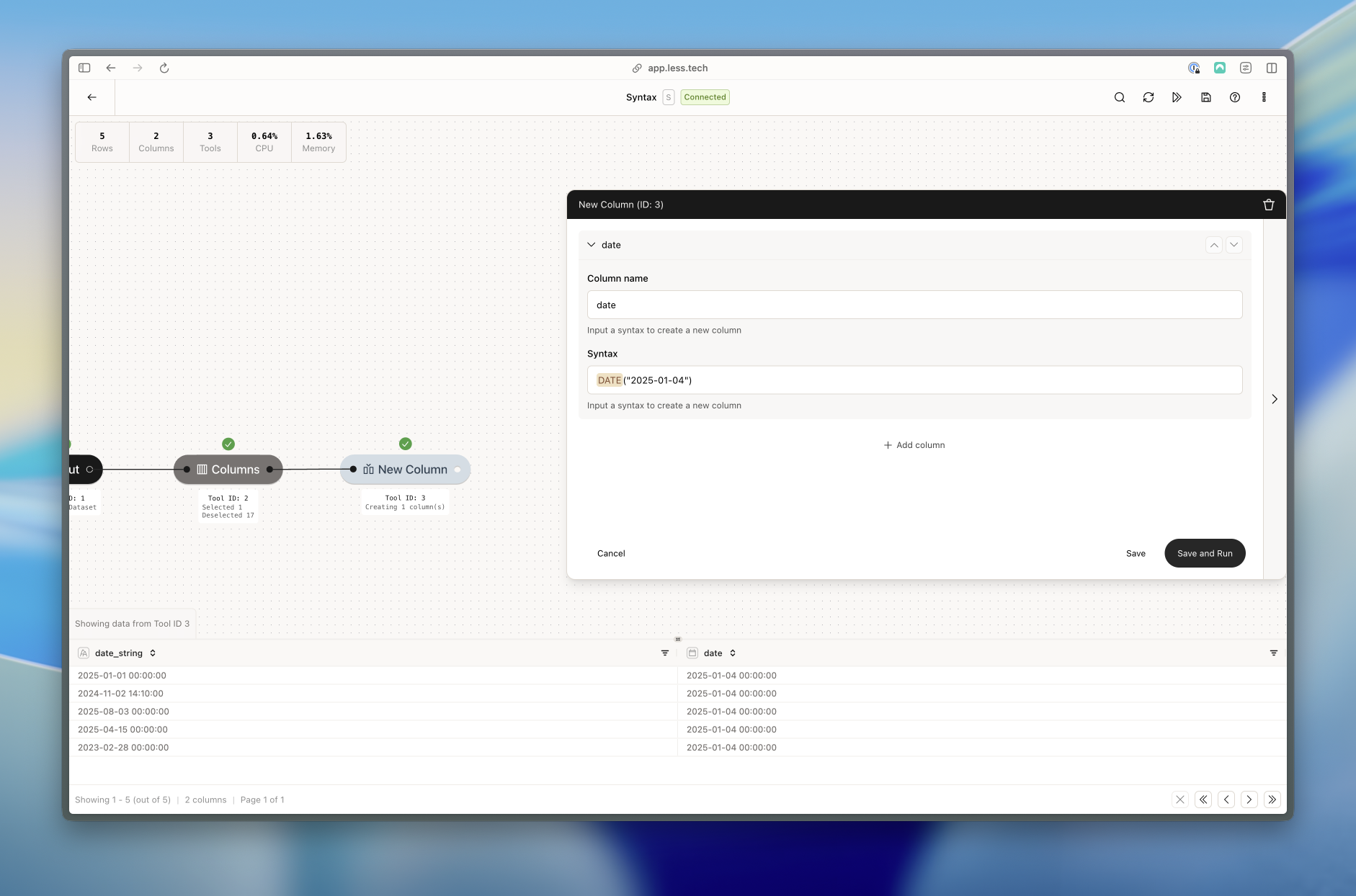Click the Syntax input field

914,380
